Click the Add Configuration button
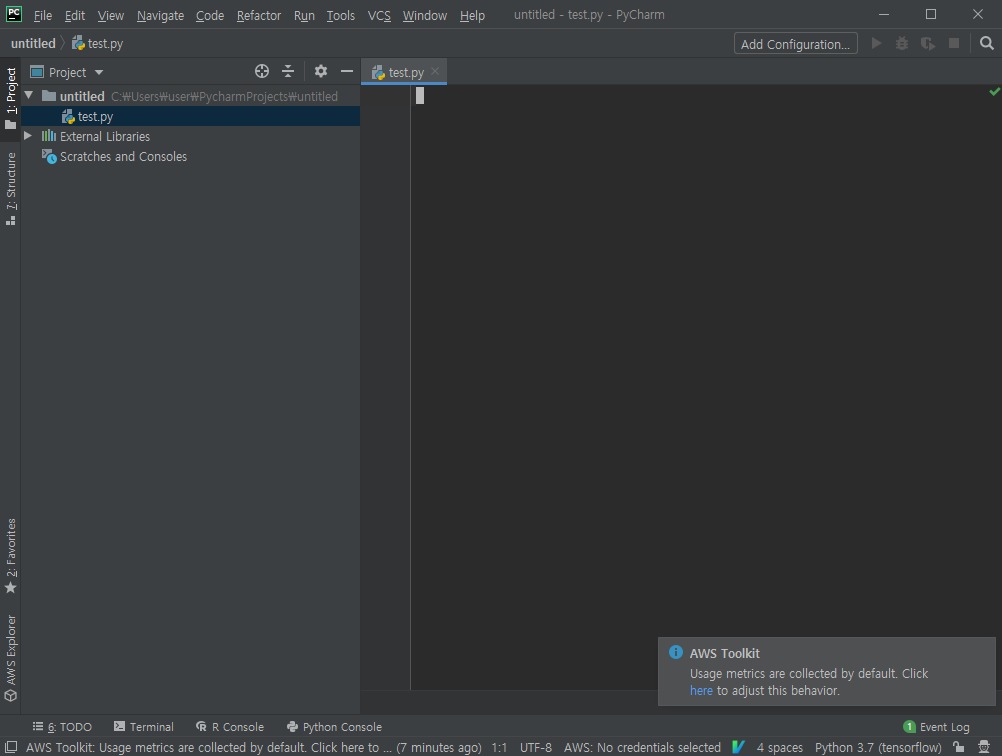 click(796, 43)
